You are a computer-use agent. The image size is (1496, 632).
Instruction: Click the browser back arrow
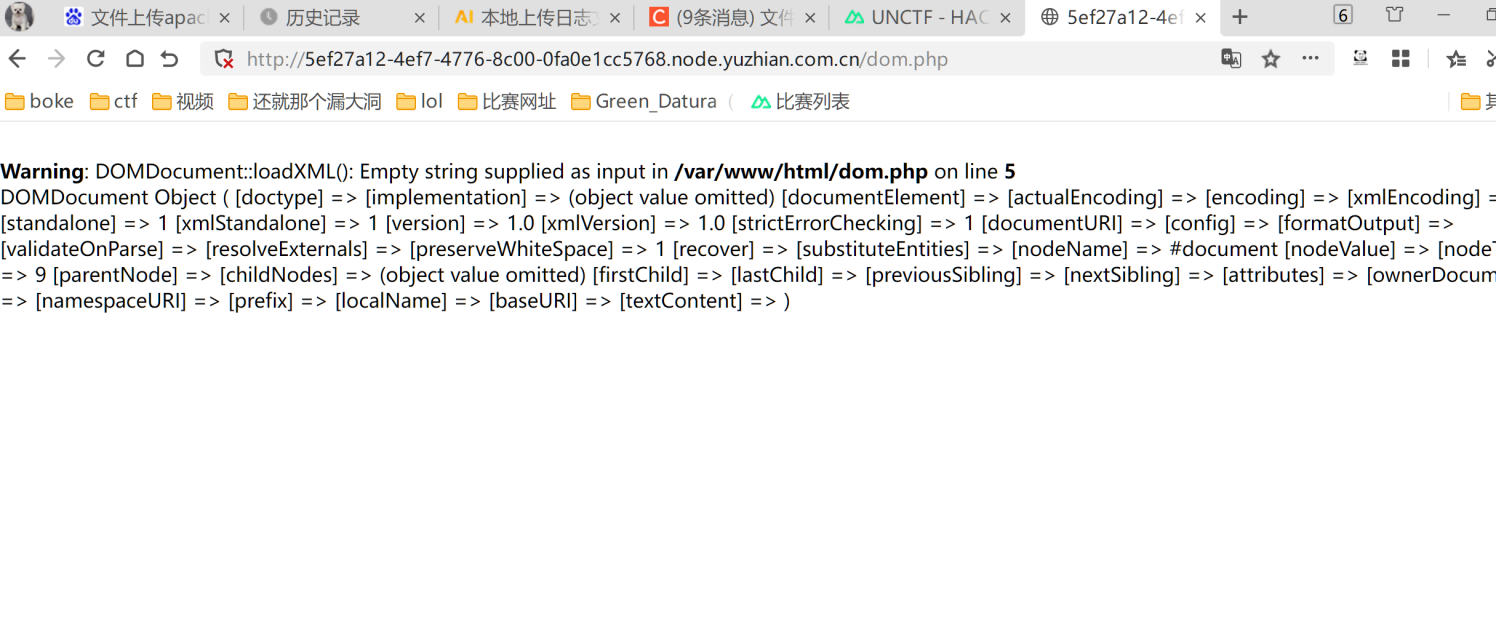[x=17, y=59]
